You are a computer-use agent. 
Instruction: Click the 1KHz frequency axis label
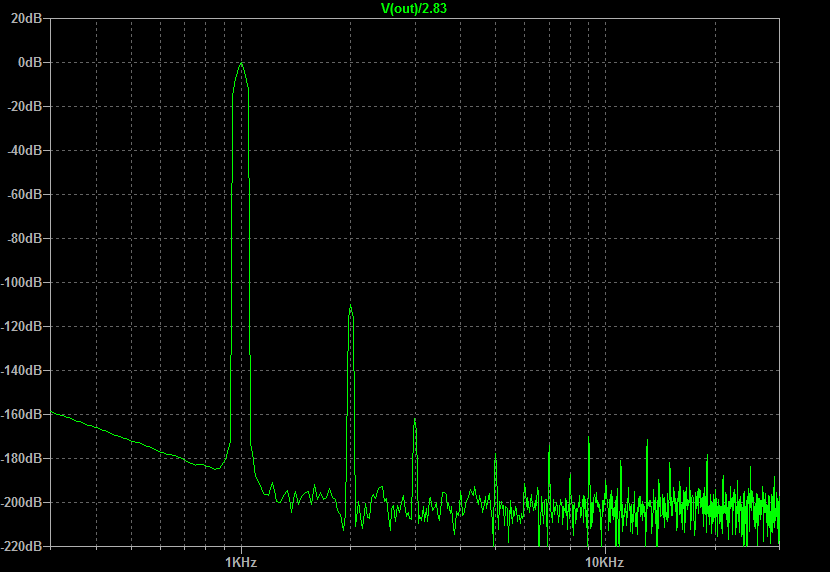241,562
